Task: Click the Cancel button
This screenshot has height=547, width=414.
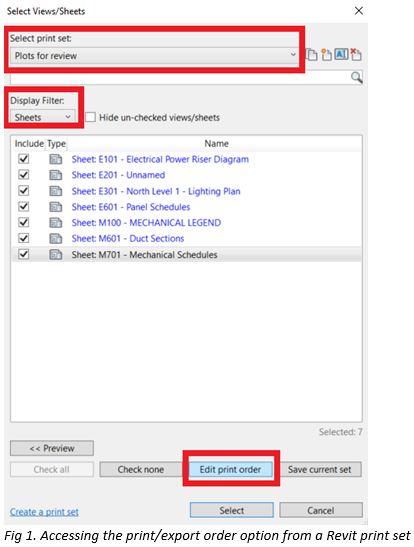Action: click(x=321, y=510)
